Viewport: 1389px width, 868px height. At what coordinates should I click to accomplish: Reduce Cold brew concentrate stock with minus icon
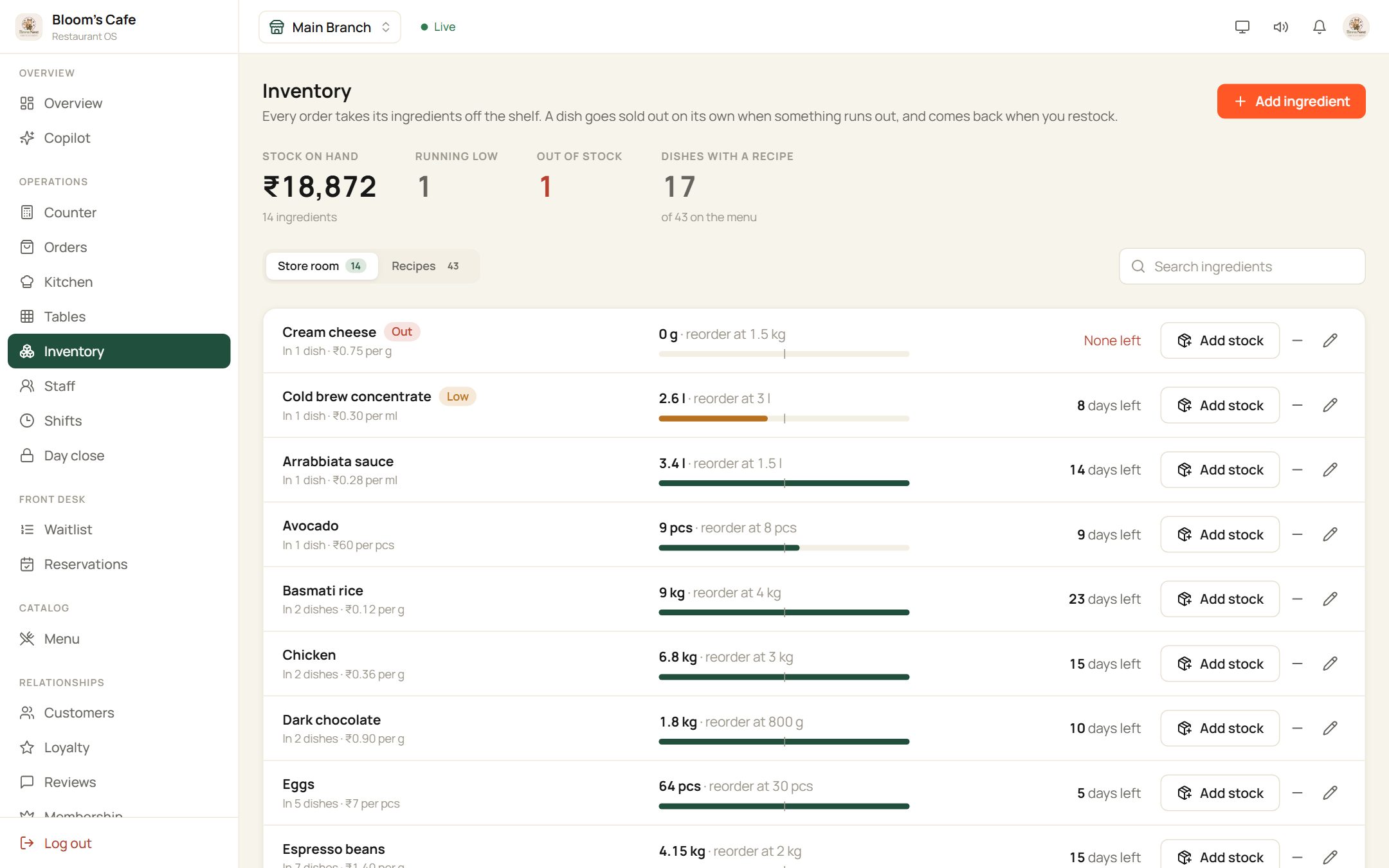tap(1297, 405)
